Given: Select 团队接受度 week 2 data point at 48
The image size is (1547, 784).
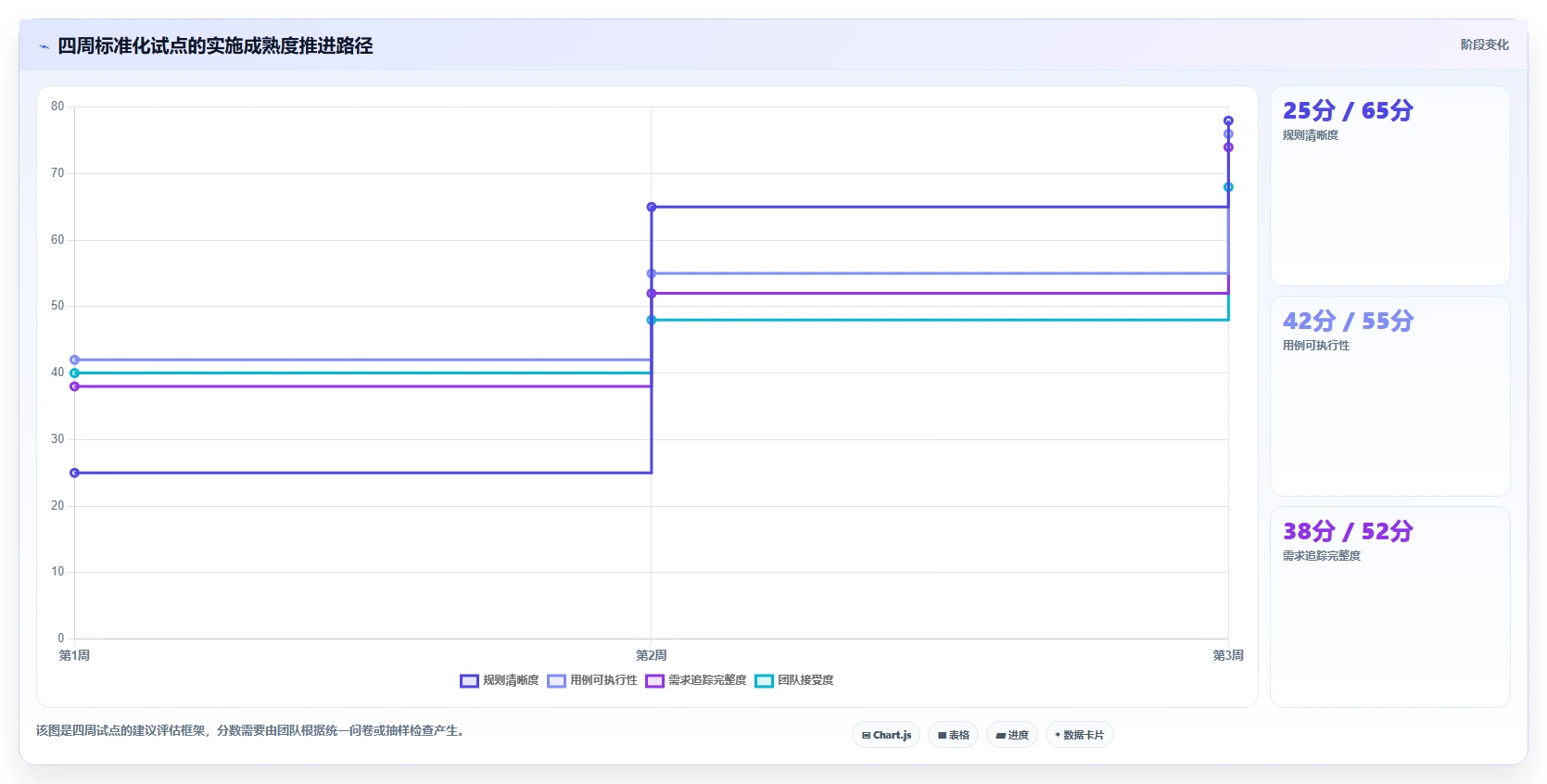Looking at the screenshot, I should click(x=652, y=320).
